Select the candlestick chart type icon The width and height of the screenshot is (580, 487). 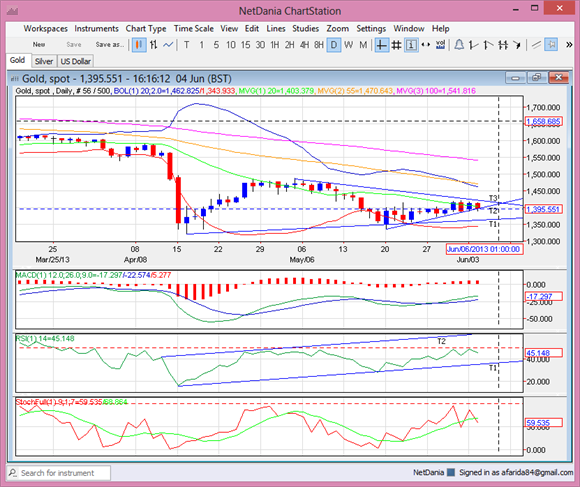(x=139, y=45)
